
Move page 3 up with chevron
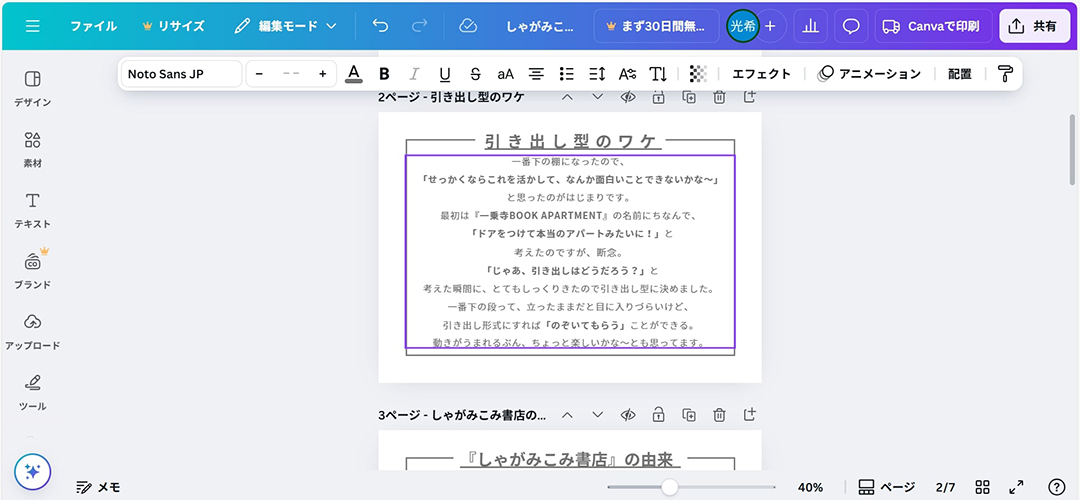click(567, 415)
